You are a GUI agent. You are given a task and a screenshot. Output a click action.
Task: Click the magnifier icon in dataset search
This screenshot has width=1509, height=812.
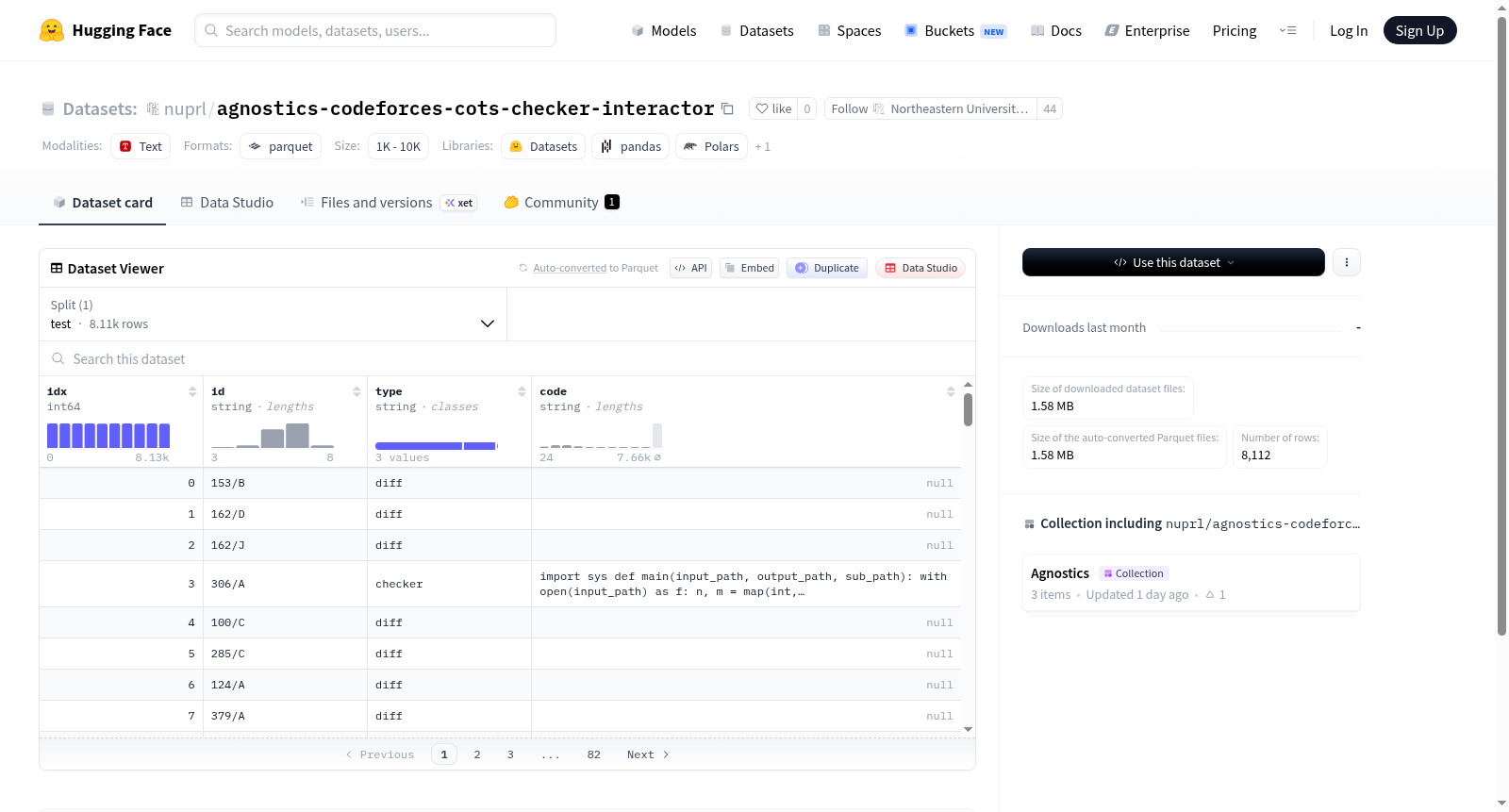pyautogui.click(x=58, y=358)
